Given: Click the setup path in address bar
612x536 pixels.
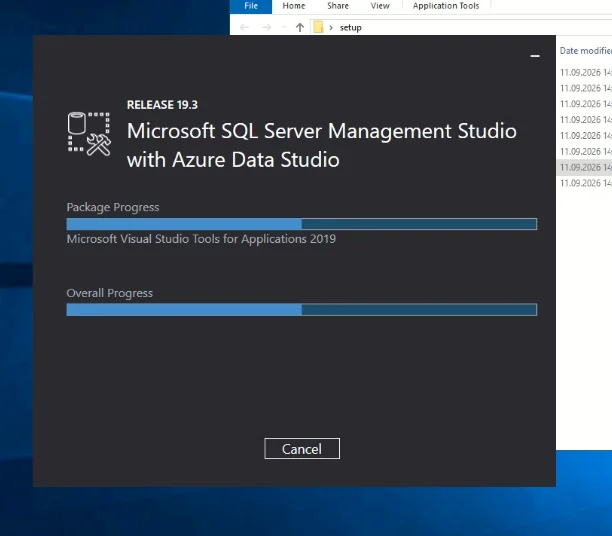Looking at the screenshot, I should 350,28.
